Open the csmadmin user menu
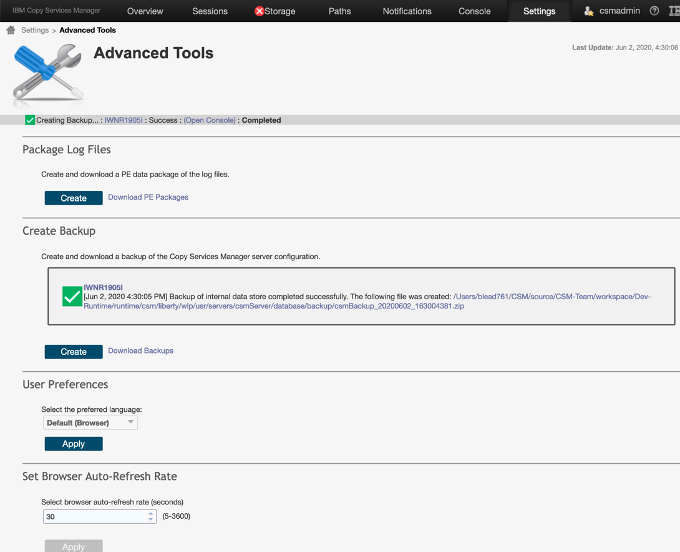The width and height of the screenshot is (680, 552). click(x=619, y=11)
